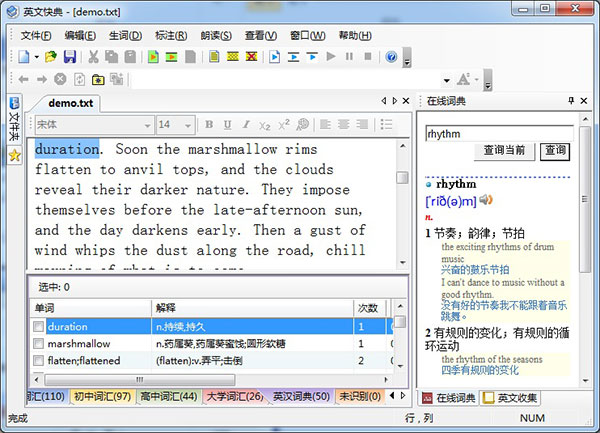Pin the 在线词典 panel with pushpin icon

pos(571,101)
